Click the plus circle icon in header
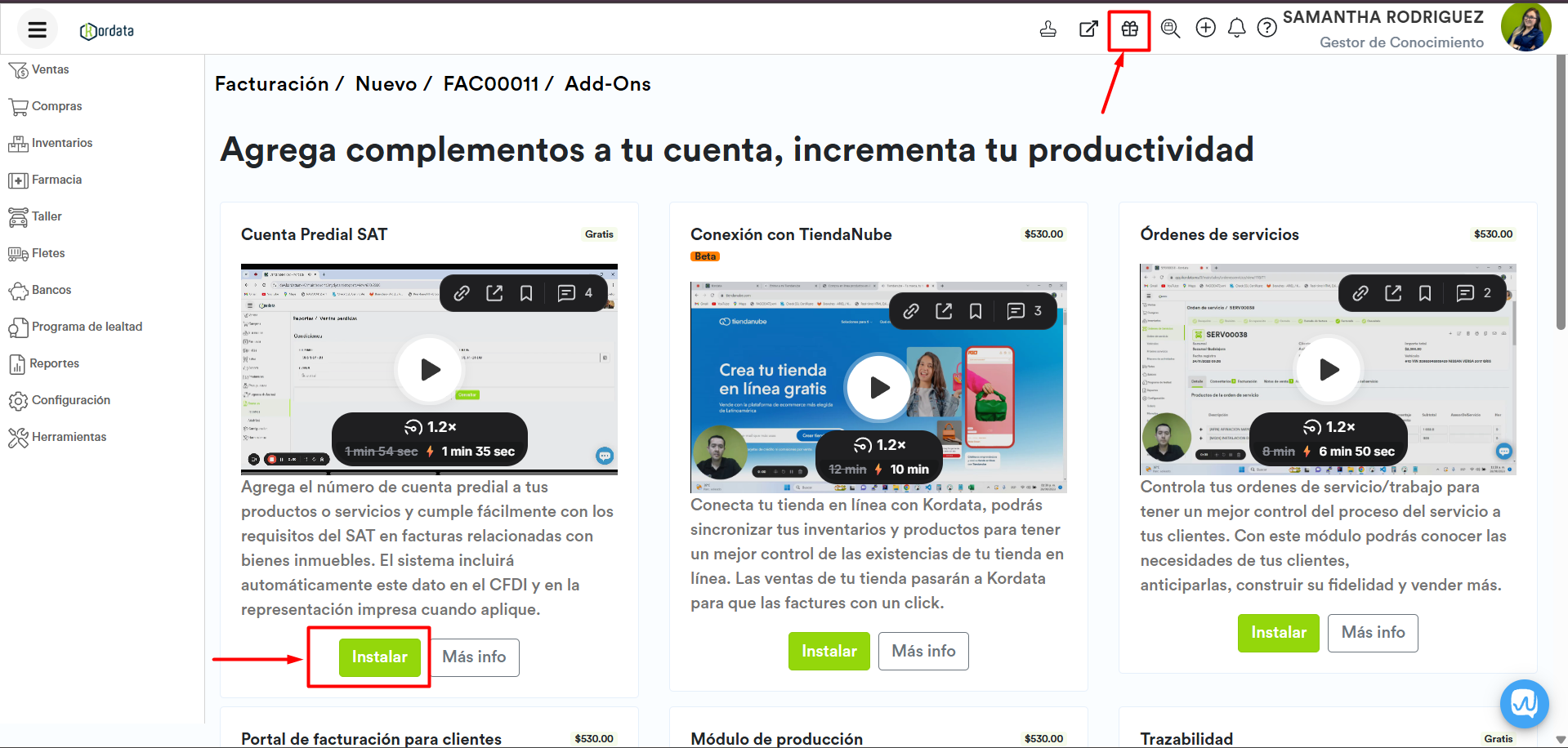Screen dimensions: 1568x748 coord(1205,29)
